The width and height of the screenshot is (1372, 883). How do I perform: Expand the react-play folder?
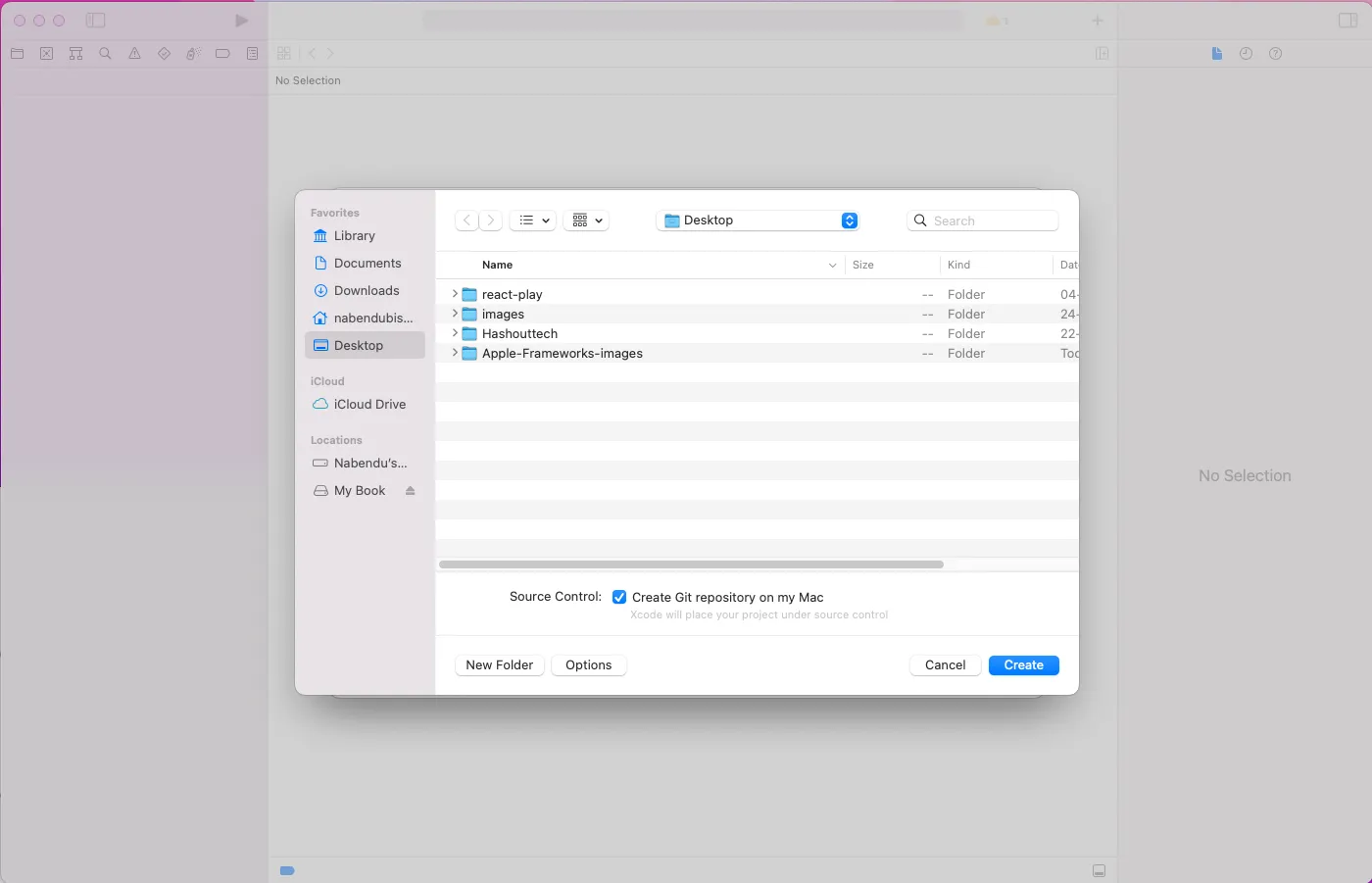[x=455, y=294]
